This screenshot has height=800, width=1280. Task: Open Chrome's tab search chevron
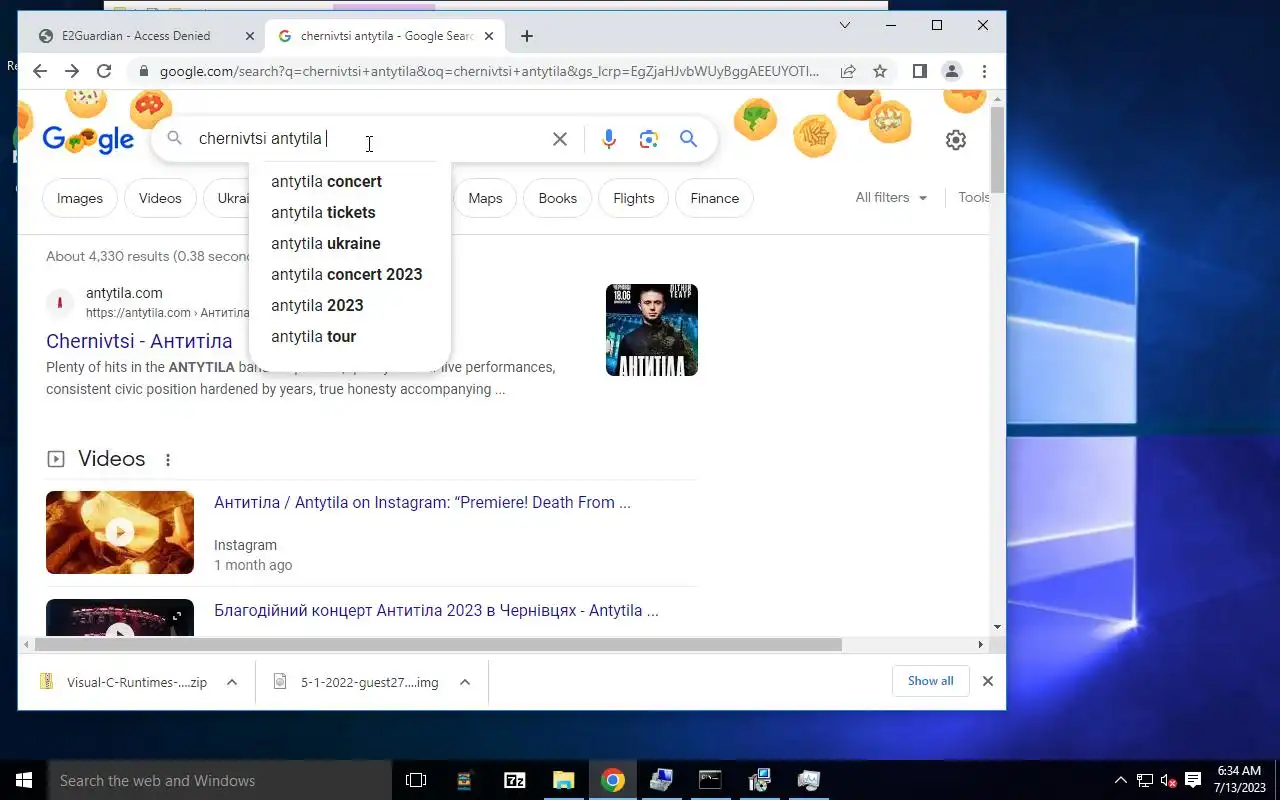(845, 25)
